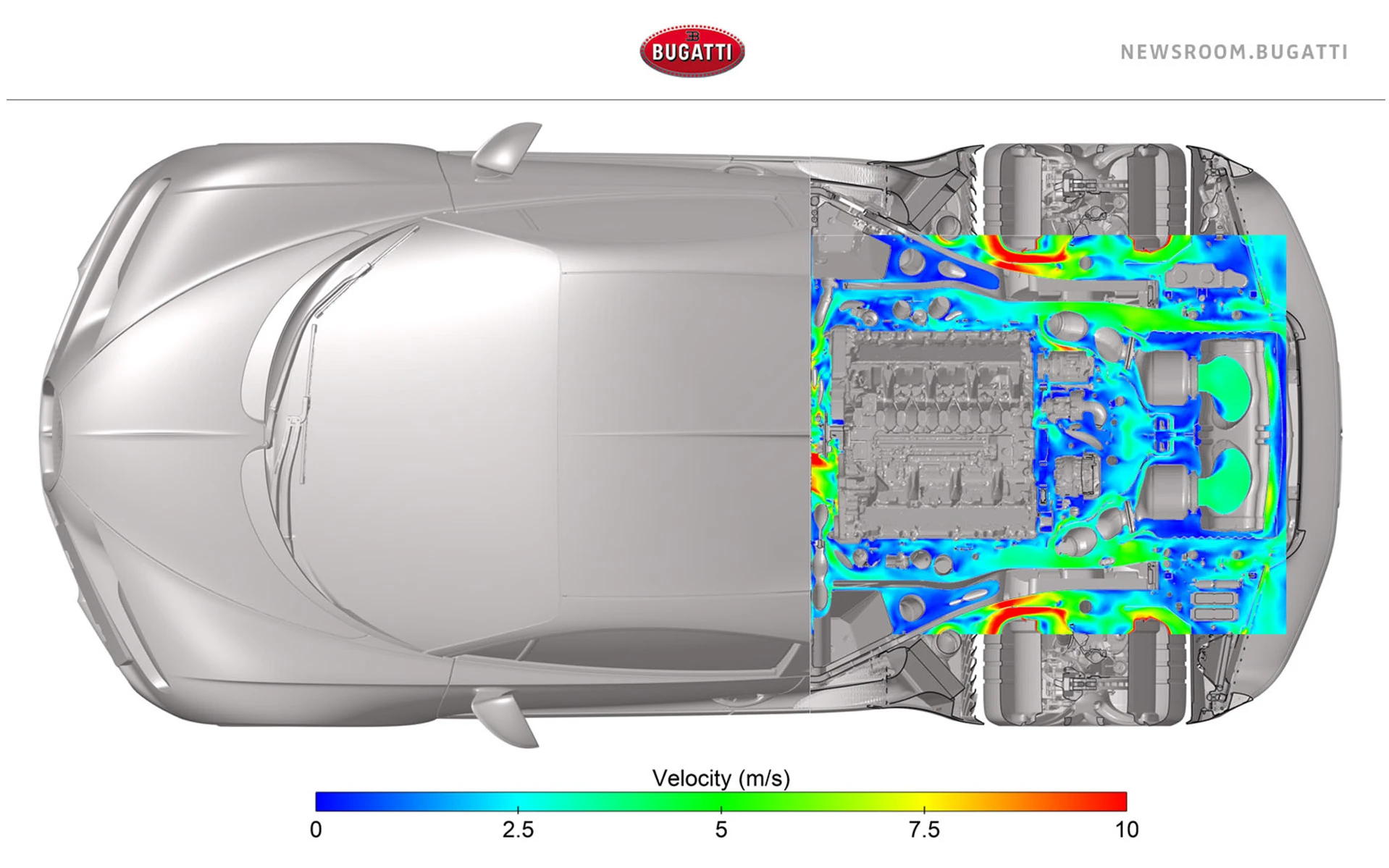Click the 10 label at the scale end

(x=1126, y=830)
